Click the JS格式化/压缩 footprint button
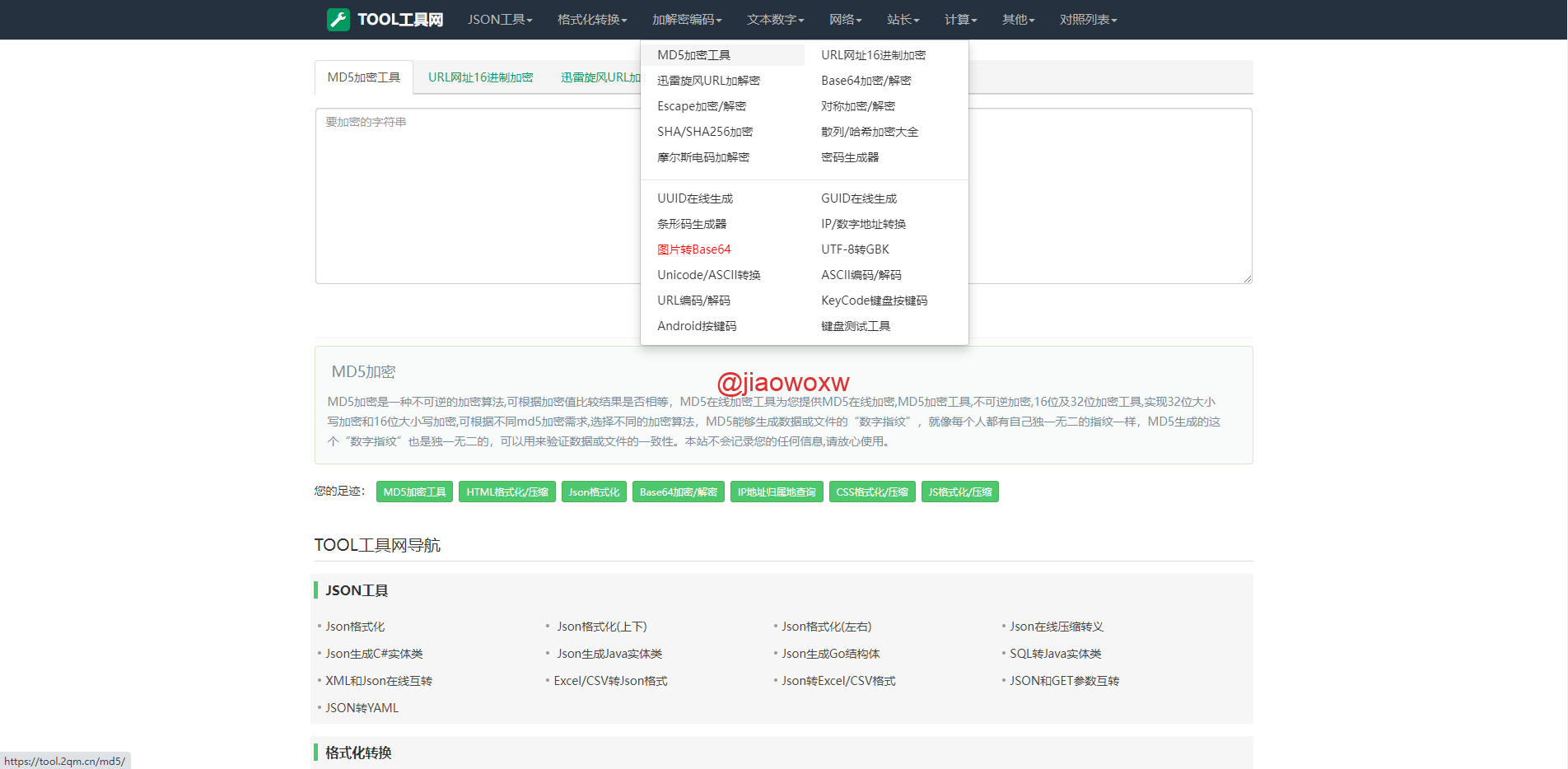 pyautogui.click(x=960, y=492)
